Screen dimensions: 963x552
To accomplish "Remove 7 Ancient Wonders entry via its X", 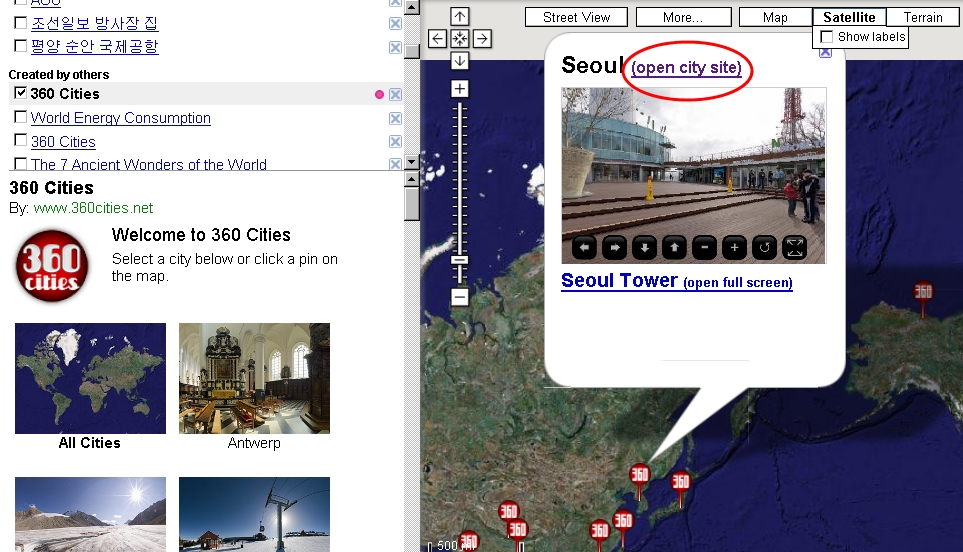I will 396,164.
